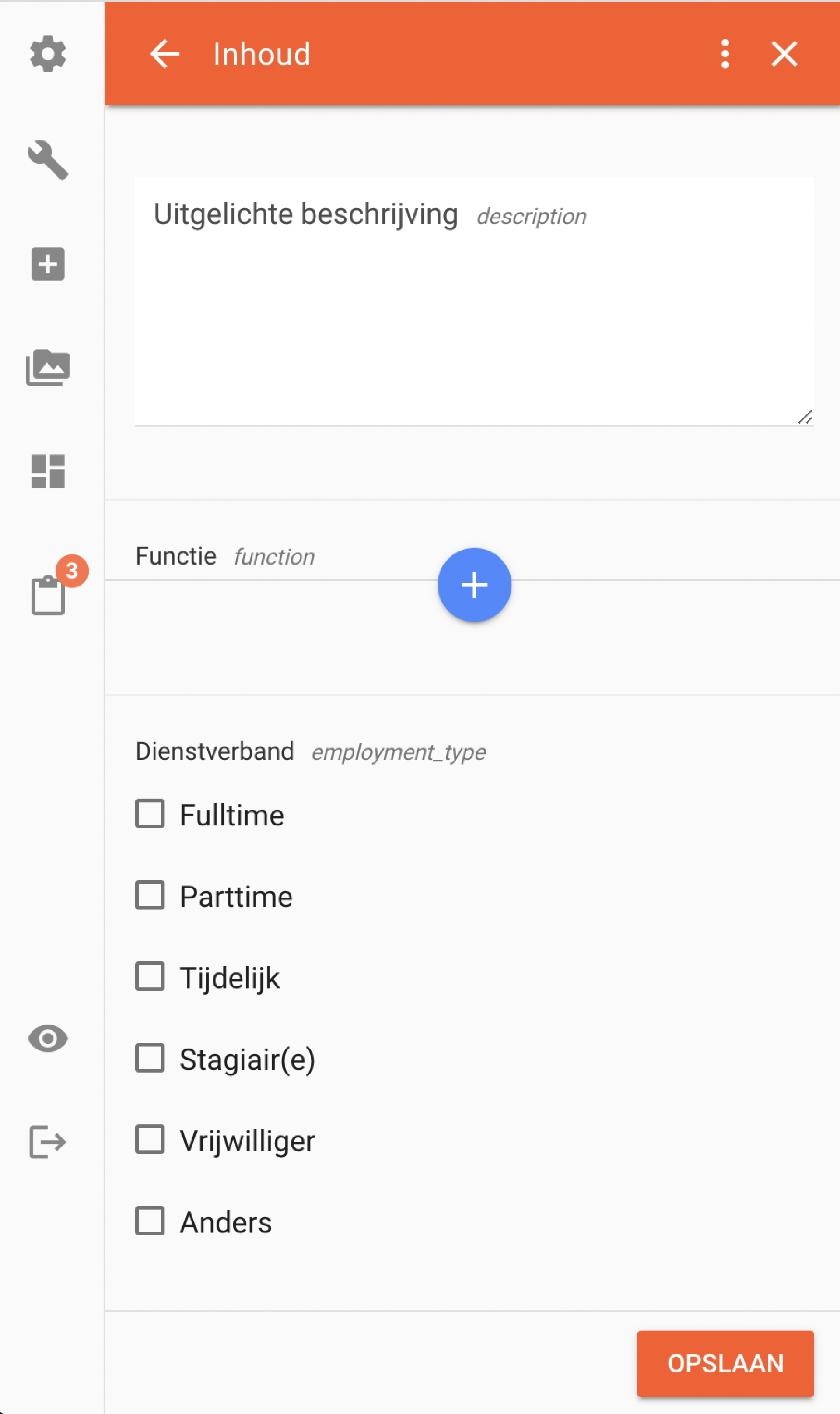
Task: Toggle the preview eye icon
Action: [48, 1039]
